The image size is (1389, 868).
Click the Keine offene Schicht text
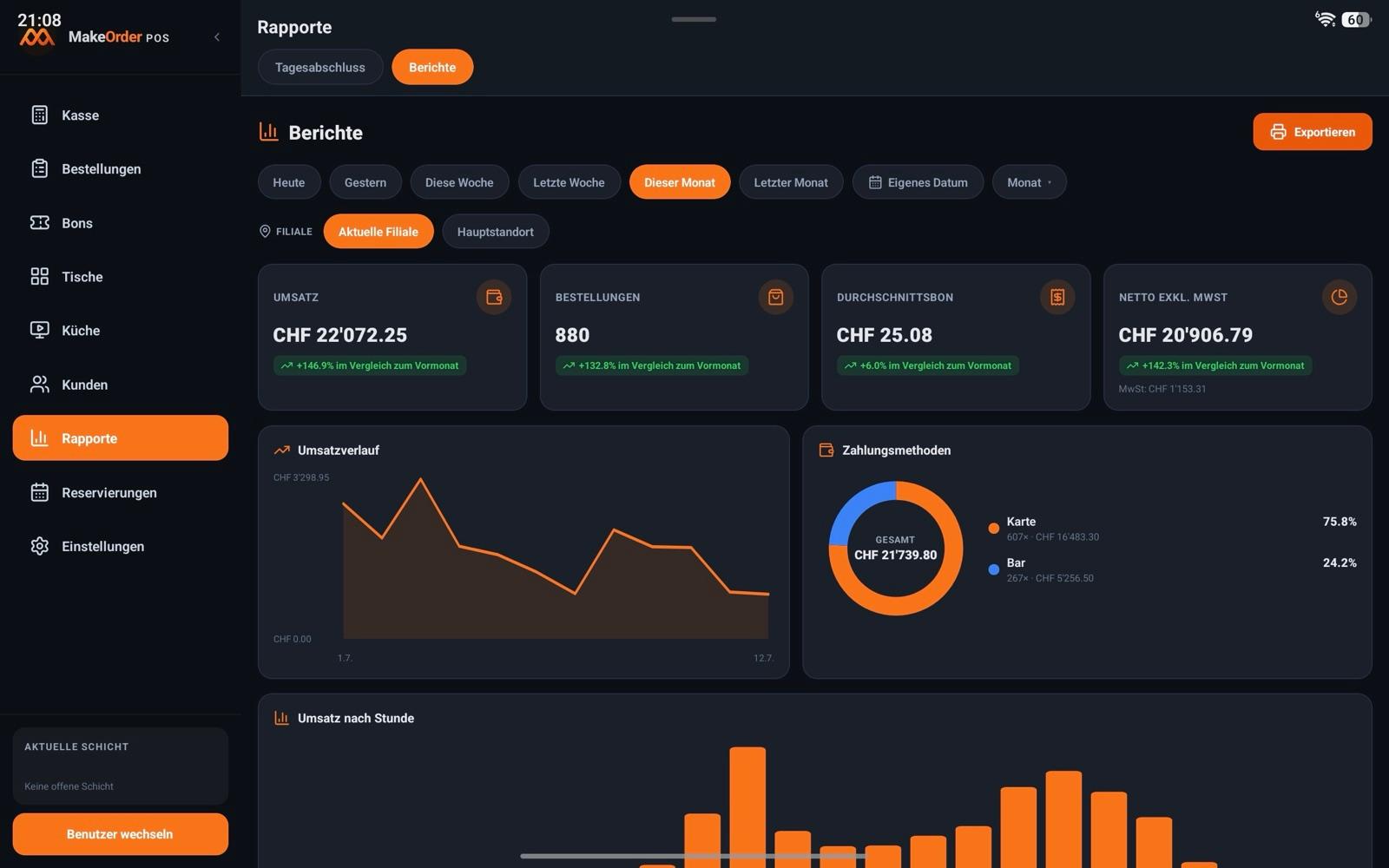click(x=69, y=786)
